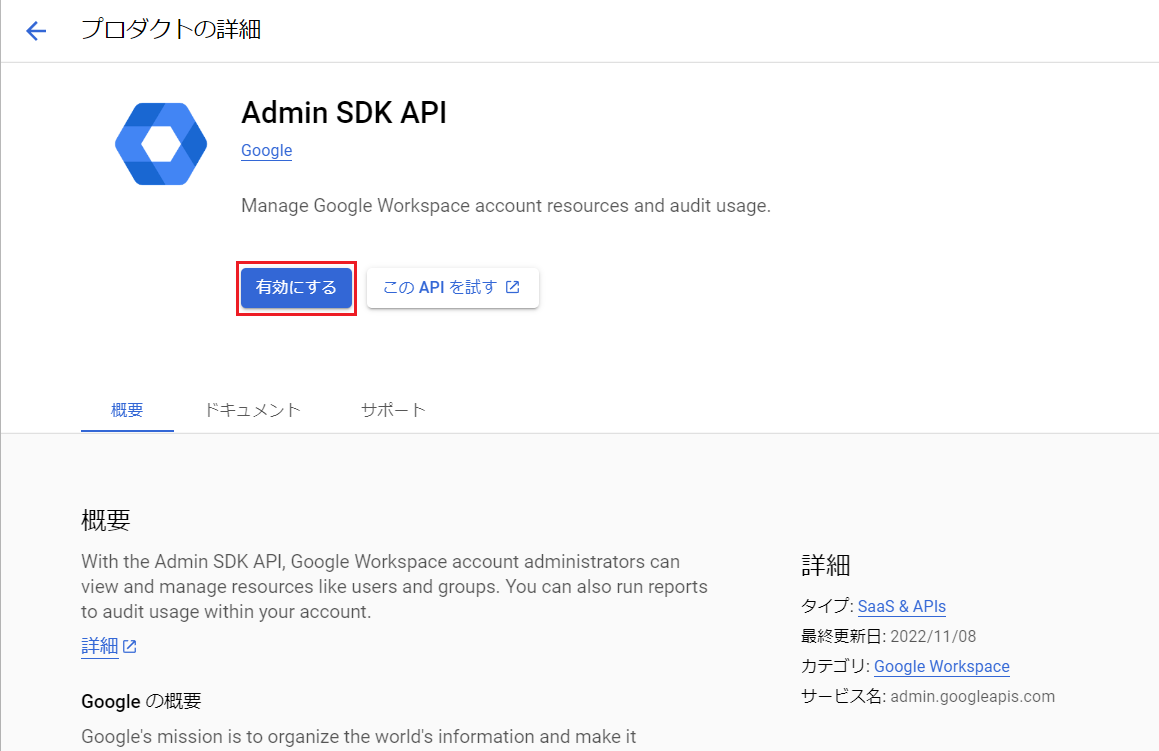Open the この API を試す button
The image size is (1159, 751).
[452, 288]
